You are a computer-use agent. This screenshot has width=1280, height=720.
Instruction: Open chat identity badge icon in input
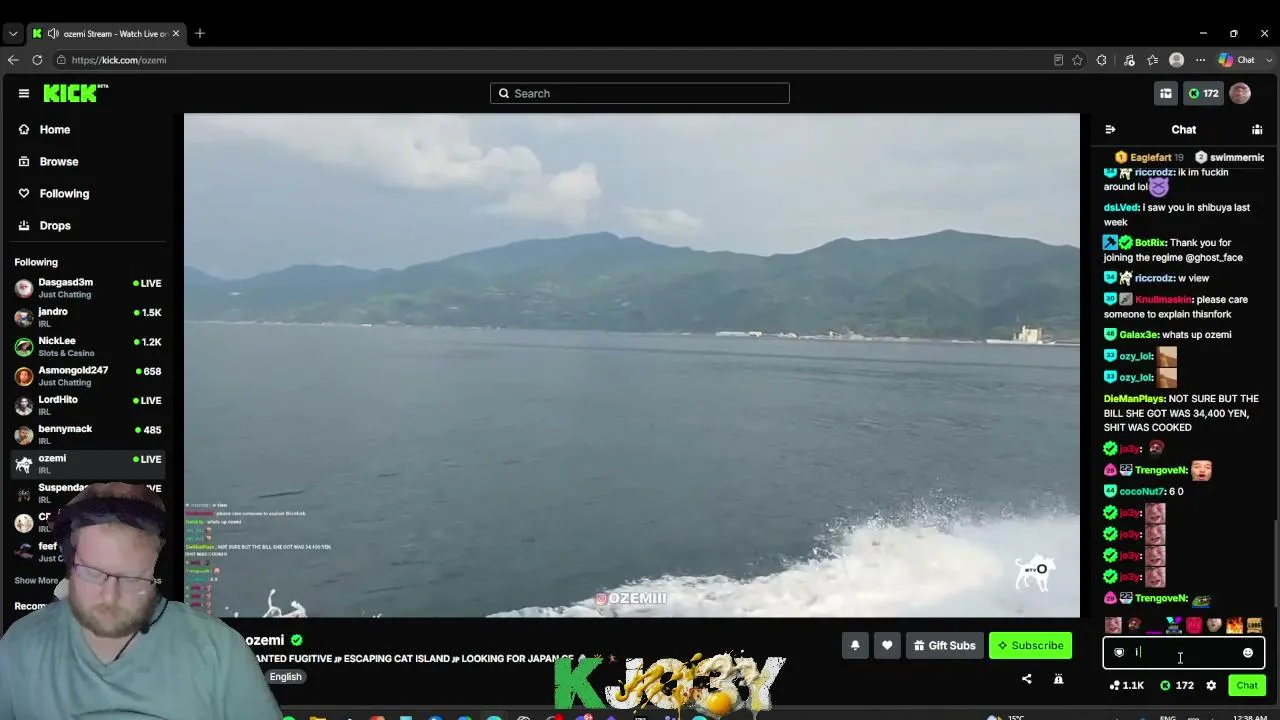(1119, 653)
